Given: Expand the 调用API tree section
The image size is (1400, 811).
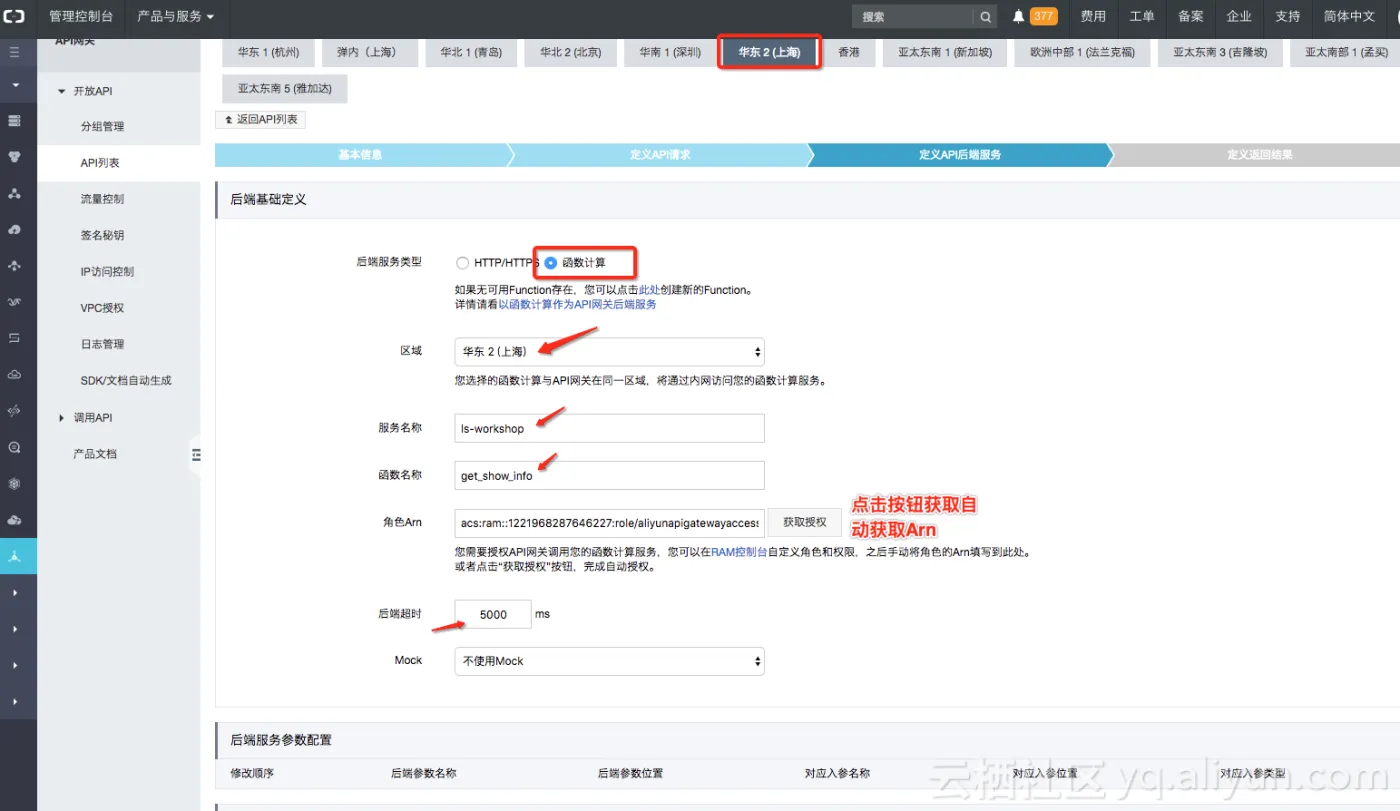Looking at the screenshot, I should 61,418.
